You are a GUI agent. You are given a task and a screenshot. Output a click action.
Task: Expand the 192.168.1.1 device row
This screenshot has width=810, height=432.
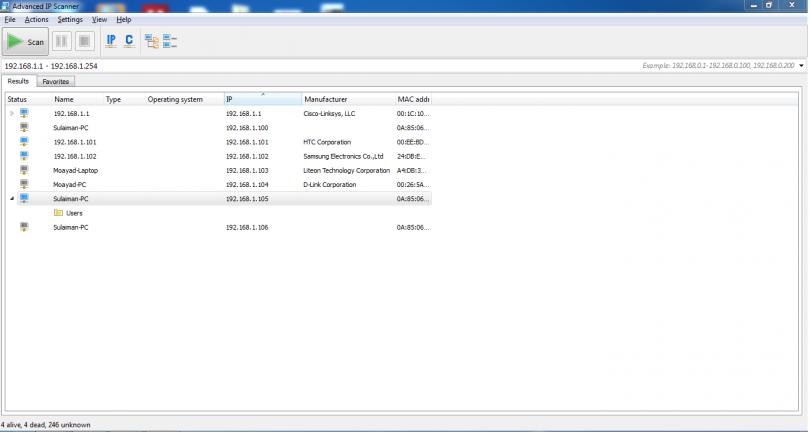[11, 113]
